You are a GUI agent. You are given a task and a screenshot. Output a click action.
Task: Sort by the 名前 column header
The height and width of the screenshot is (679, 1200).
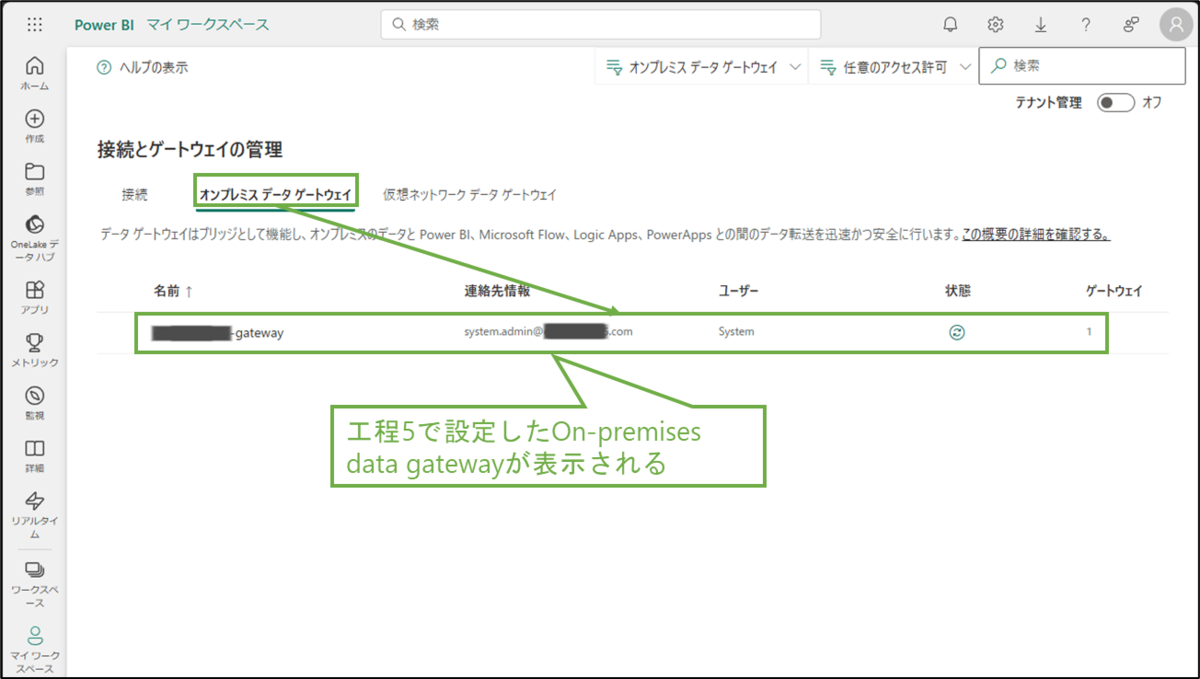[x=173, y=291]
